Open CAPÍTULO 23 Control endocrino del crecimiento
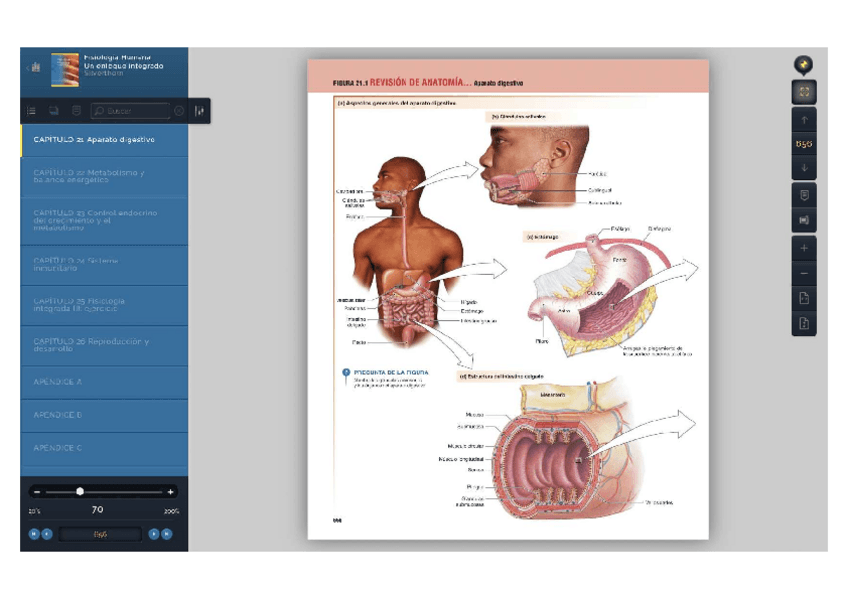 pos(104,221)
